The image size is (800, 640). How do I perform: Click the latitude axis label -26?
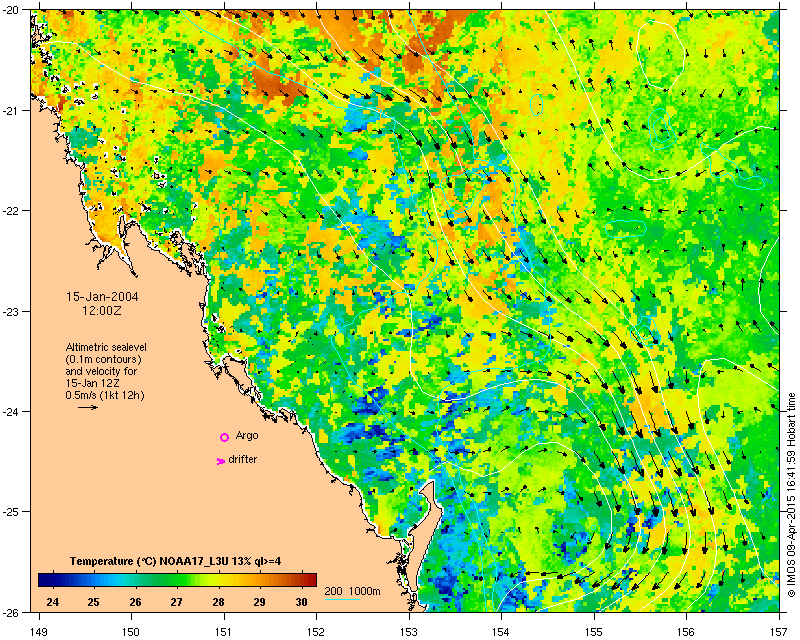11,612
